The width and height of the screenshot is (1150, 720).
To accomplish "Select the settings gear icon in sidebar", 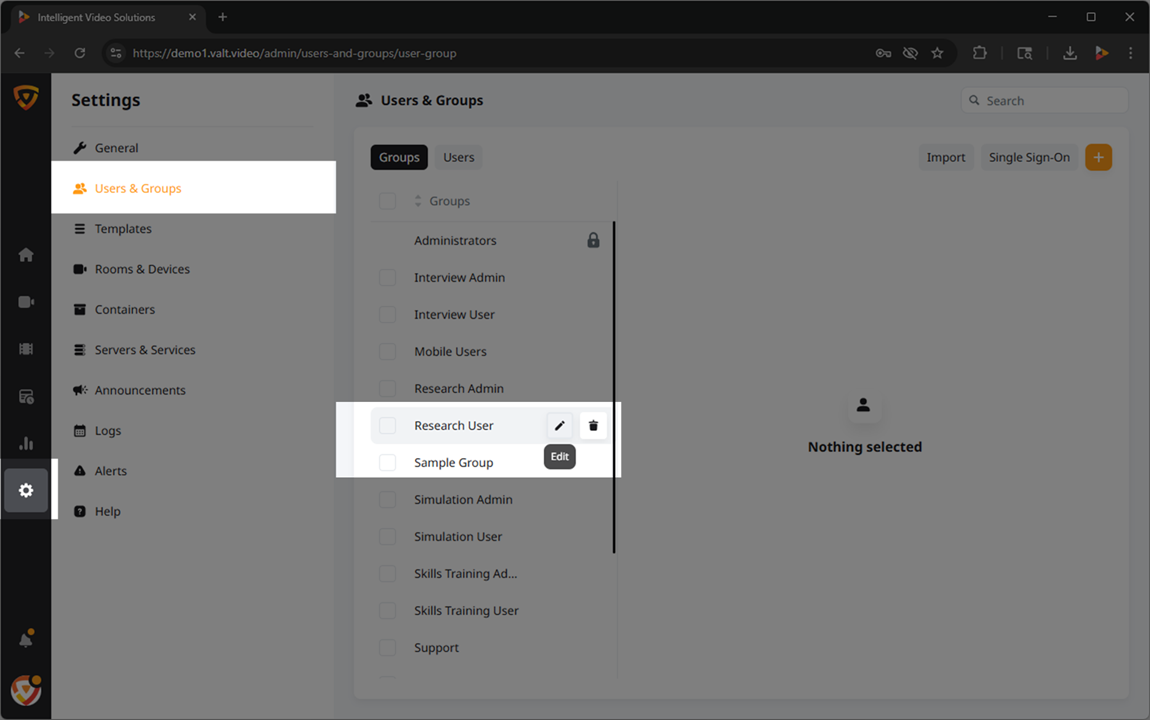I will pyautogui.click(x=26, y=491).
